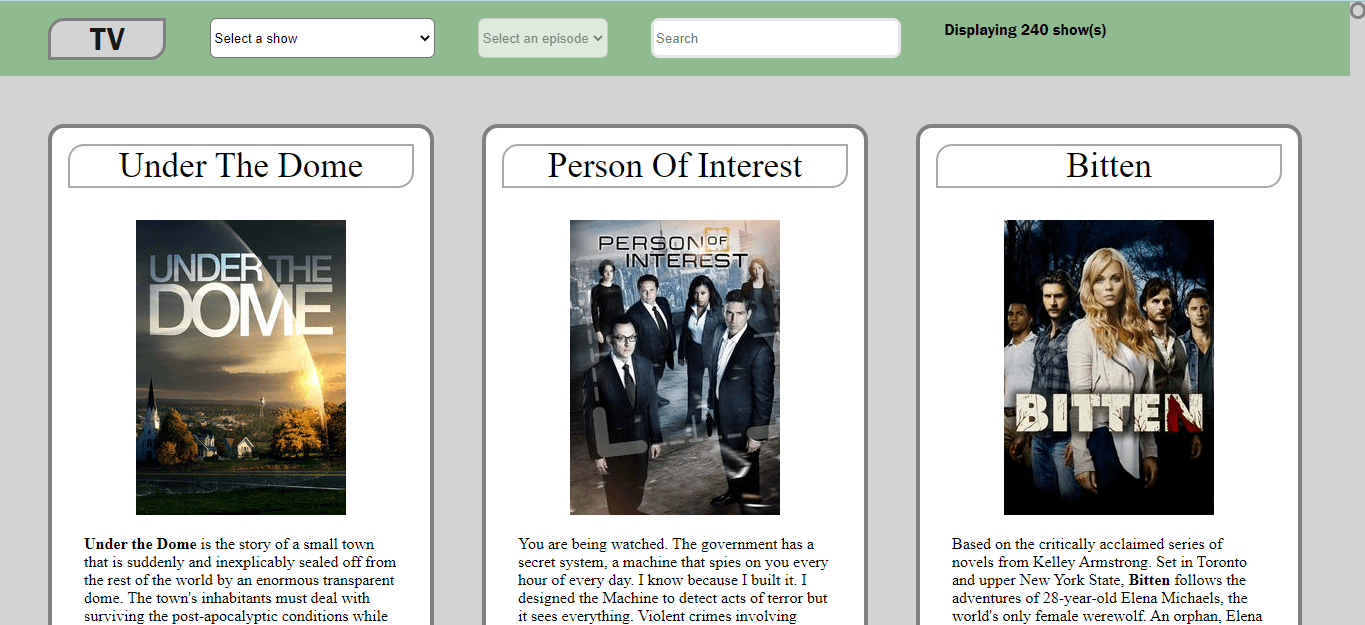The image size is (1365, 625).
Task: Click the 'Displaying 240 show(s)' text
Action: [x=1025, y=30]
